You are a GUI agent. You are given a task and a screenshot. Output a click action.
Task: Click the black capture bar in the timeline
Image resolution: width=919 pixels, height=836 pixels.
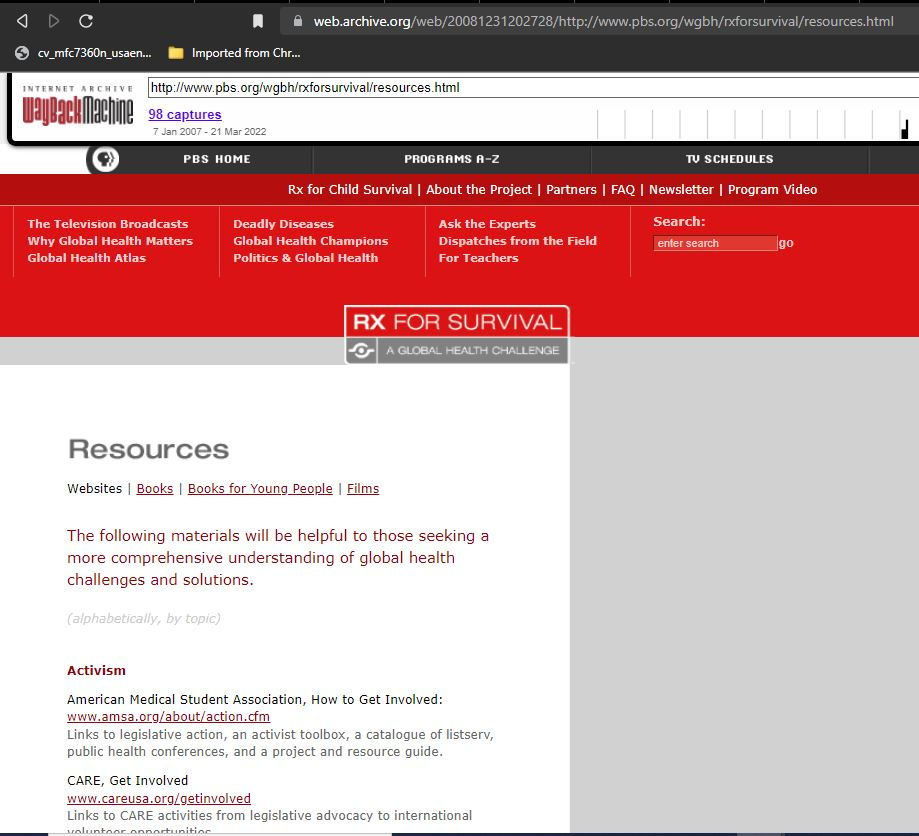coord(904,130)
